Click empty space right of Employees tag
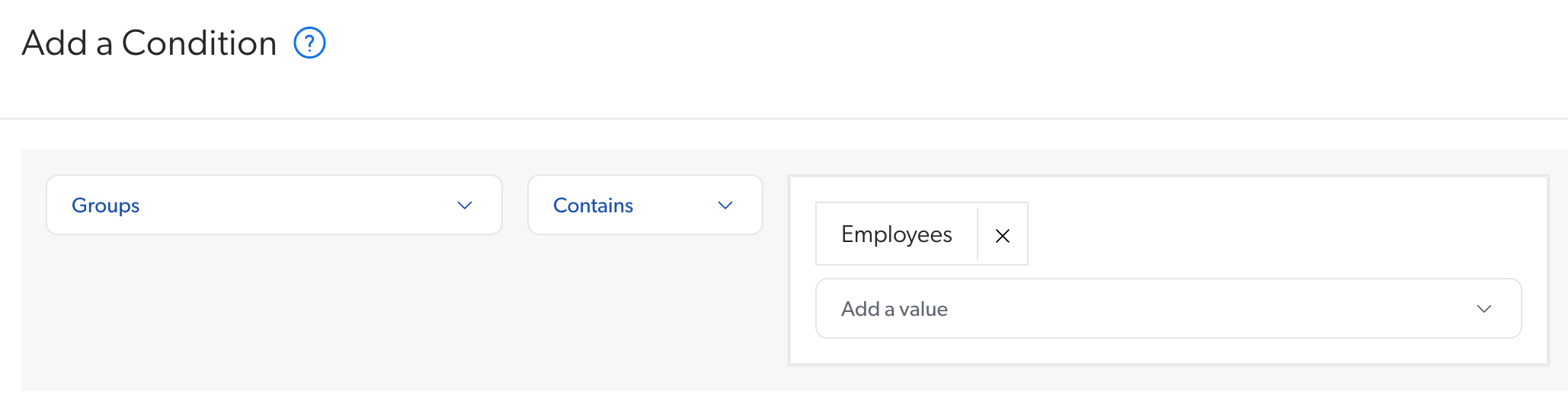1568x411 pixels. 1257,234
